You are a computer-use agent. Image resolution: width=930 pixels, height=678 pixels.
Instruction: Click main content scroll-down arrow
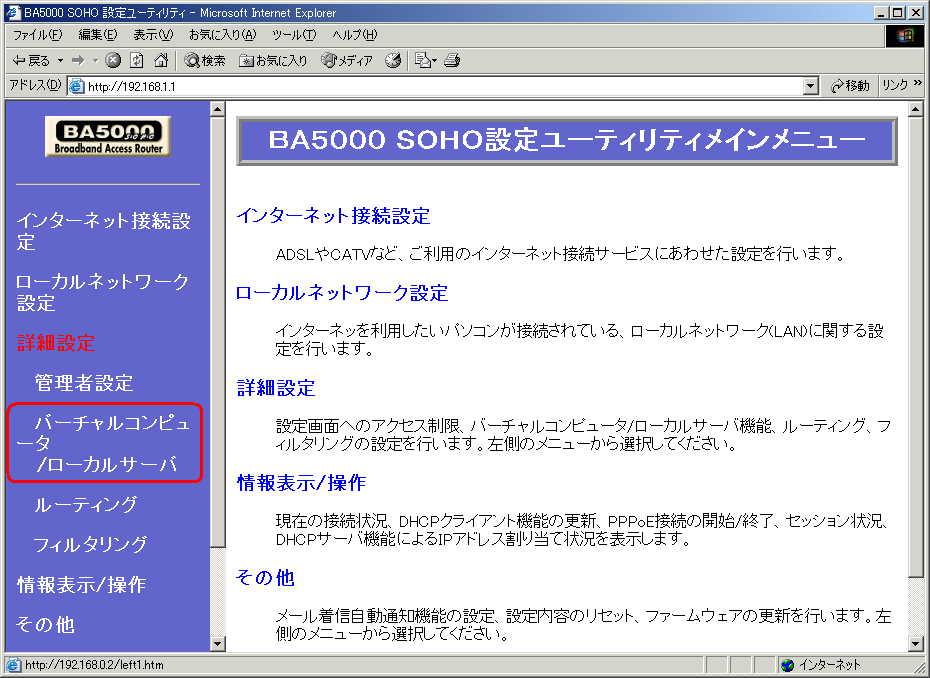[916, 644]
